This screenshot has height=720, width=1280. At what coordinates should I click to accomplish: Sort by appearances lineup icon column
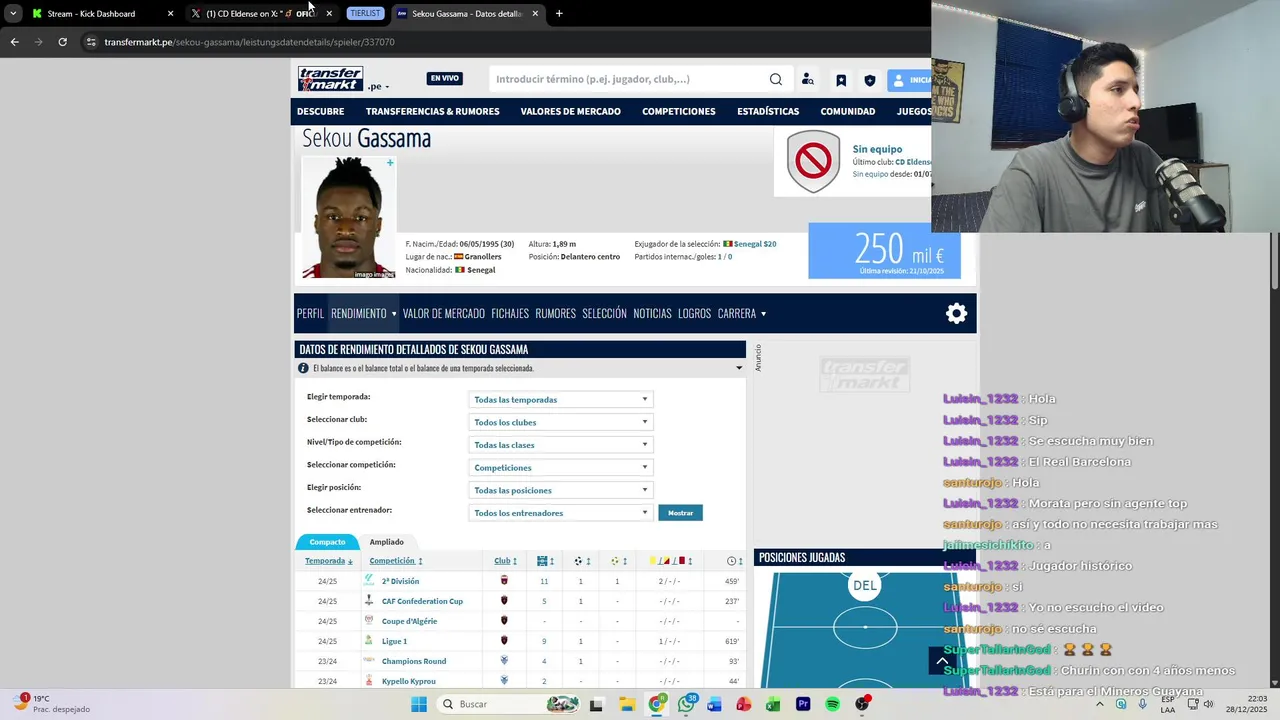(542, 561)
